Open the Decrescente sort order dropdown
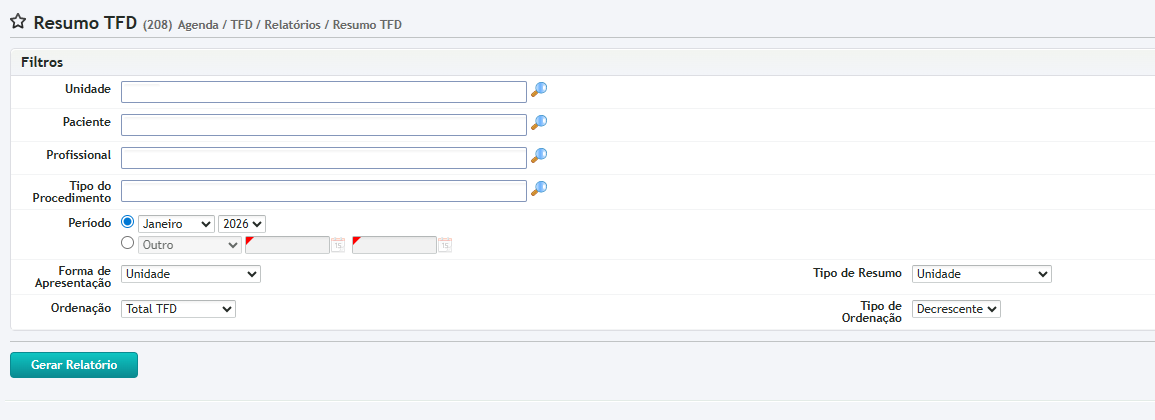 click(956, 310)
